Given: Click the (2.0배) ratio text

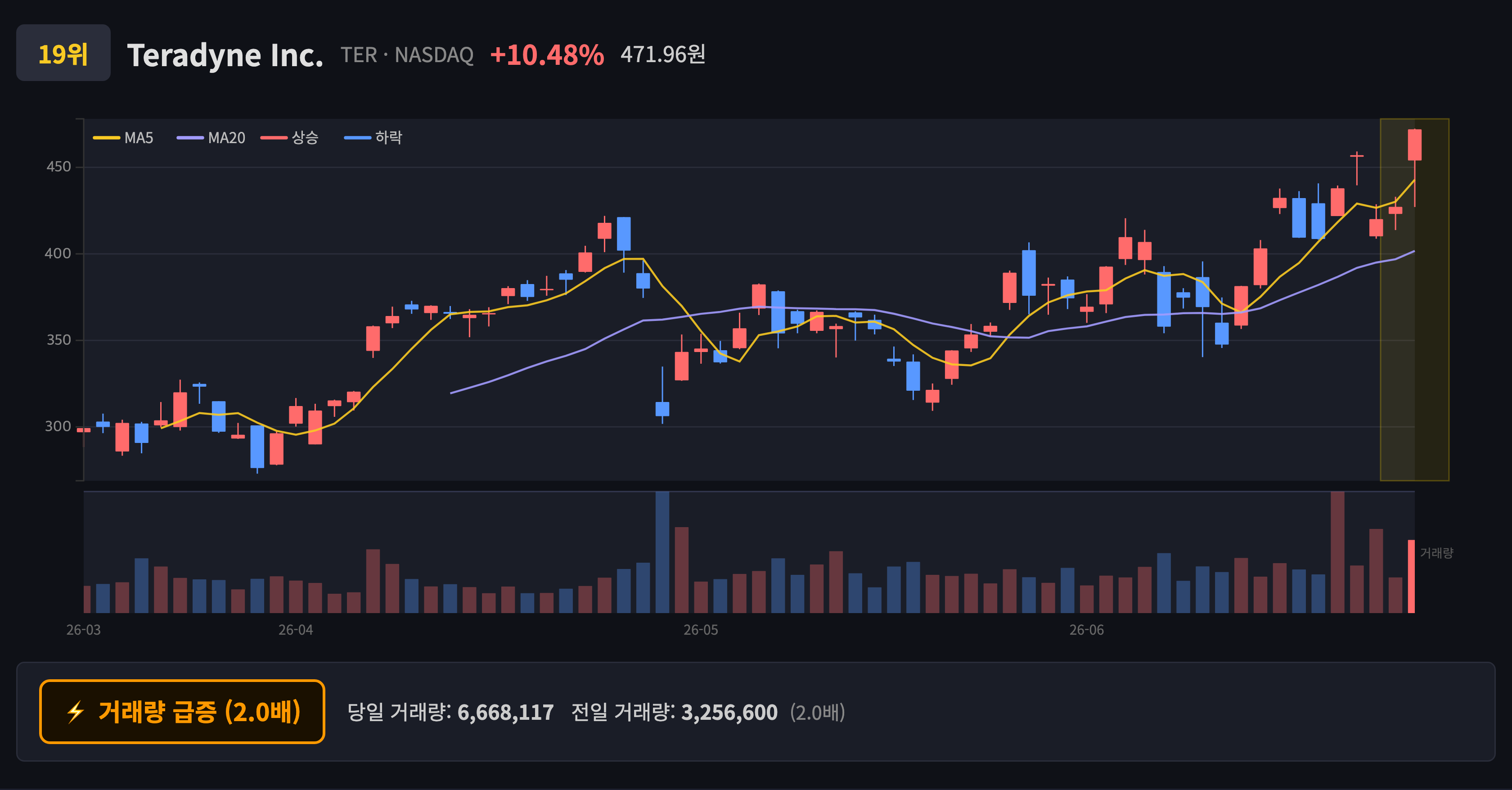Looking at the screenshot, I should point(817,713).
